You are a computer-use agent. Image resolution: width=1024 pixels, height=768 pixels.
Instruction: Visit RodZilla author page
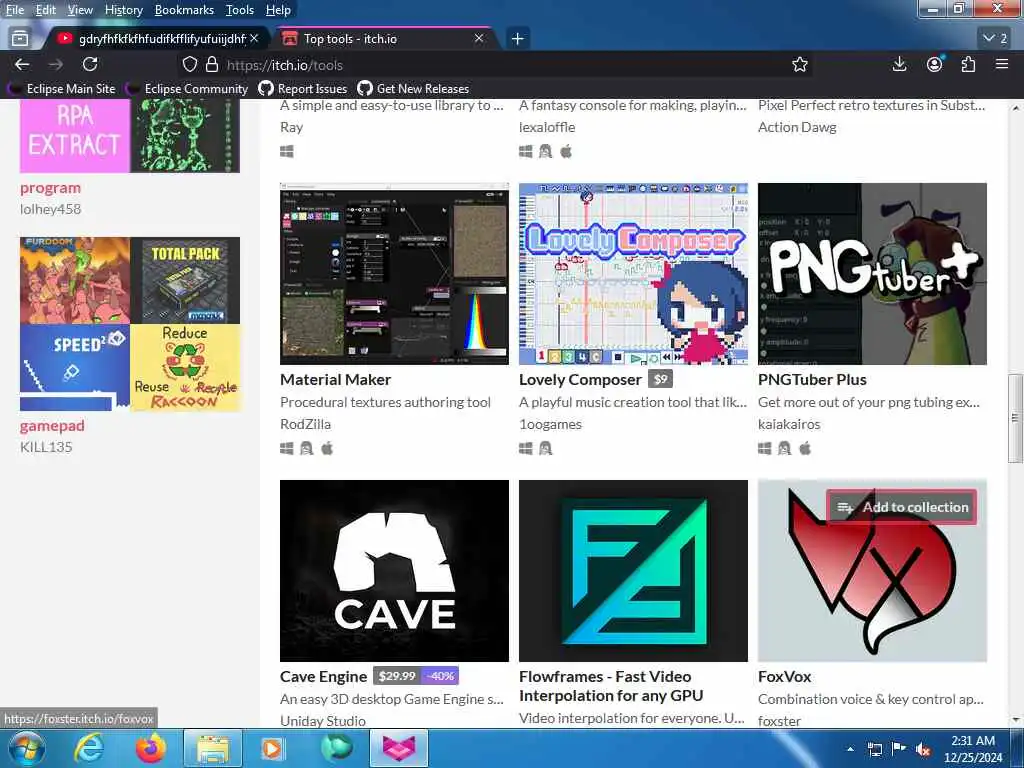(x=305, y=424)
